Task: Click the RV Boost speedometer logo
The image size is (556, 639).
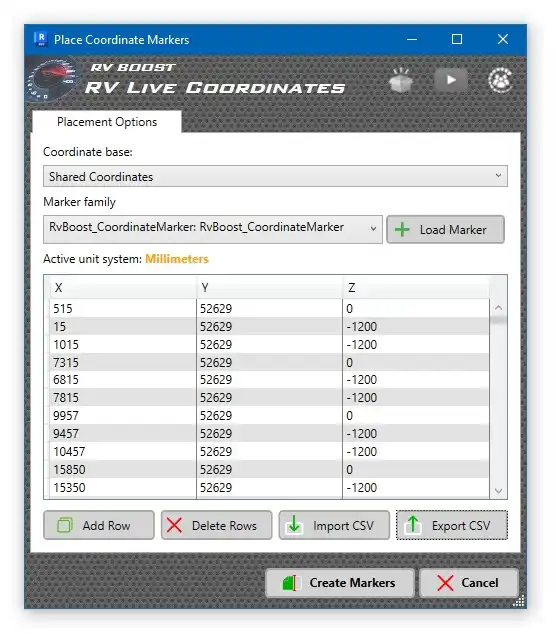Action: point(52,80)
